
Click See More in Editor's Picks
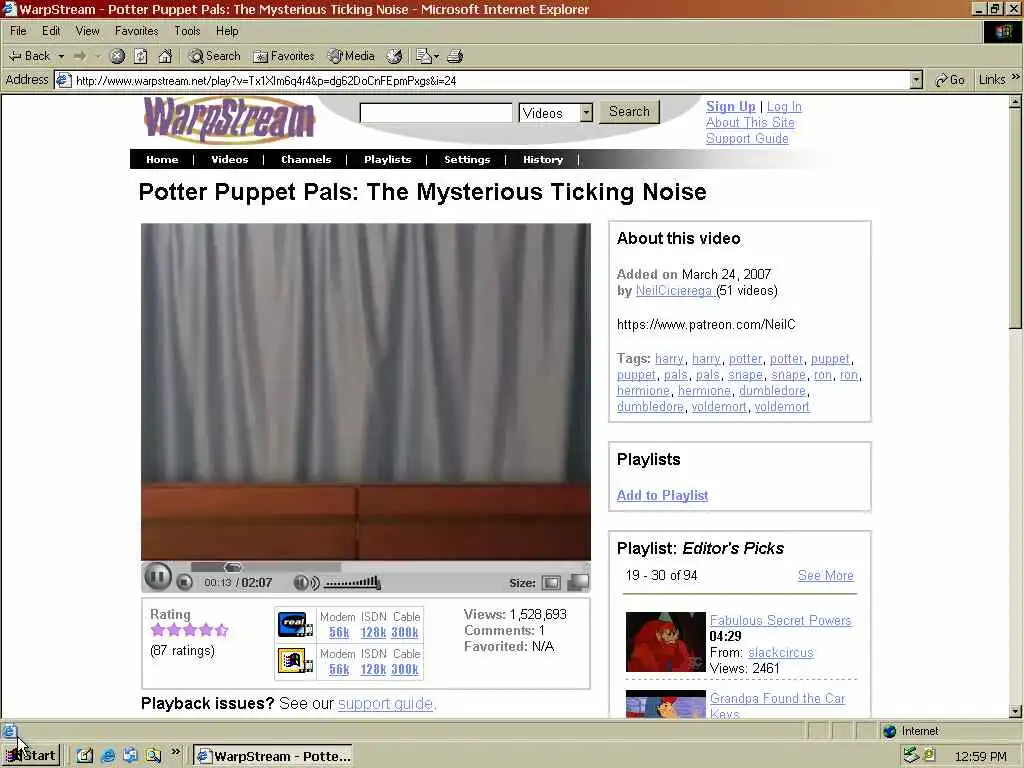(x=825, y=575)
